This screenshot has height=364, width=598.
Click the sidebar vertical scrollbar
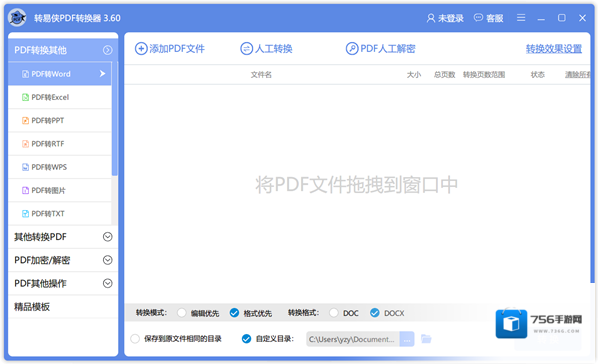[x=114, y=118]
